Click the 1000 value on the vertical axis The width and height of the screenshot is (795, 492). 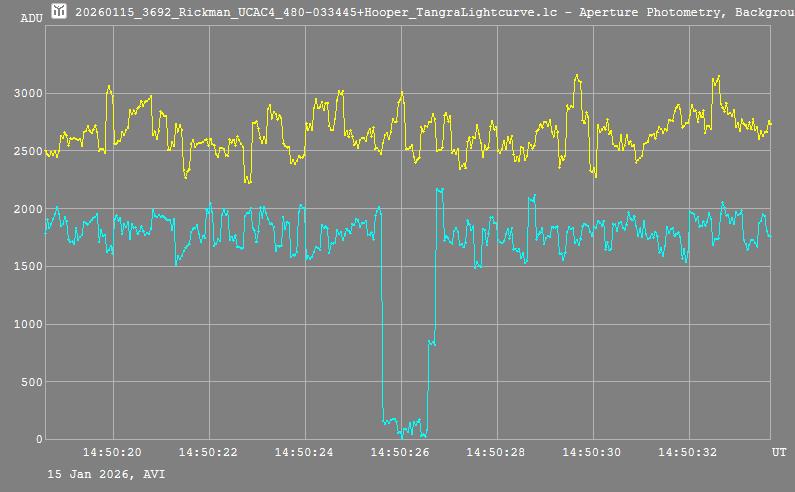coord(27,325)
